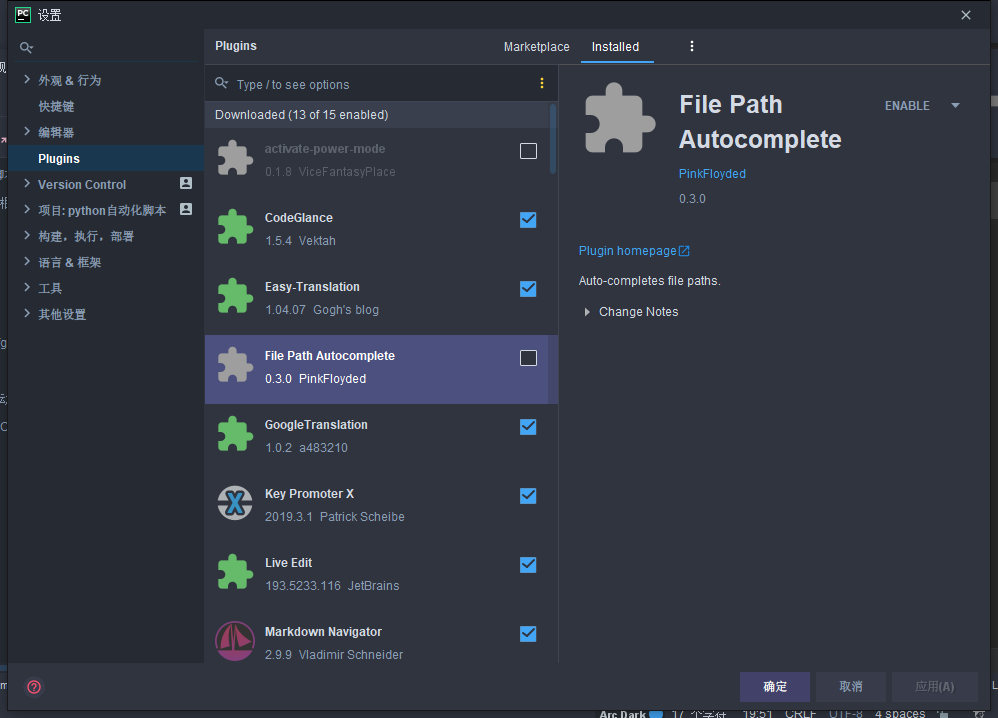Click the plugin search magnifier icon
This screenshot has height=718, width=998.
[221, 83]
